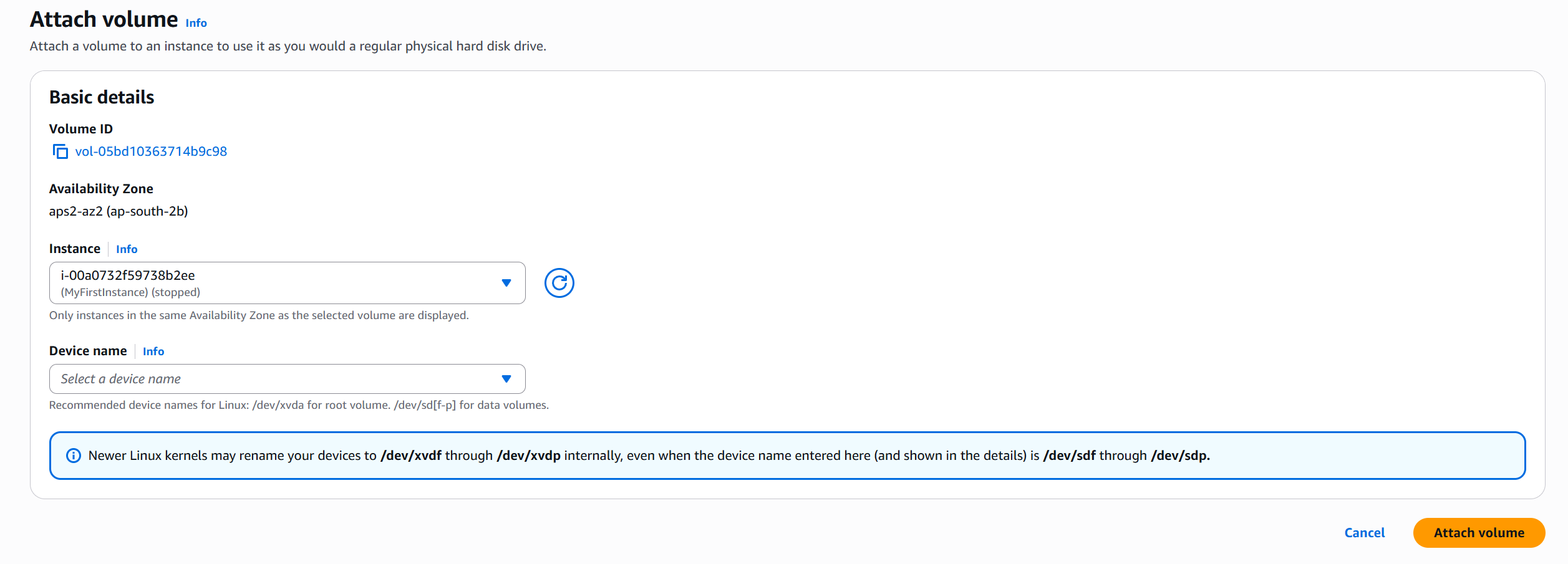This screenshot has height=564, width=1568.
Task: Click the orange Attach volume button
Action: tap(1478, 533)
